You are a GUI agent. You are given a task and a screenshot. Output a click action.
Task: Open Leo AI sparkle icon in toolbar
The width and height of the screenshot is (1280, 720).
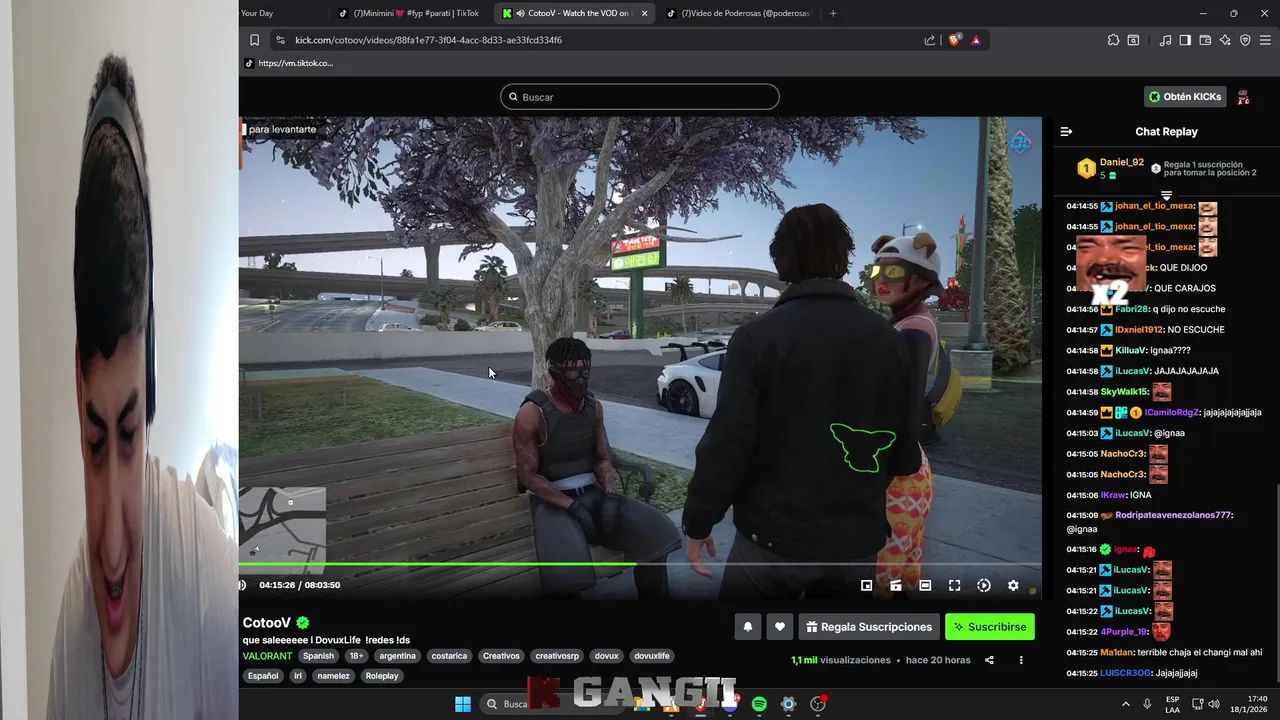1225,40
